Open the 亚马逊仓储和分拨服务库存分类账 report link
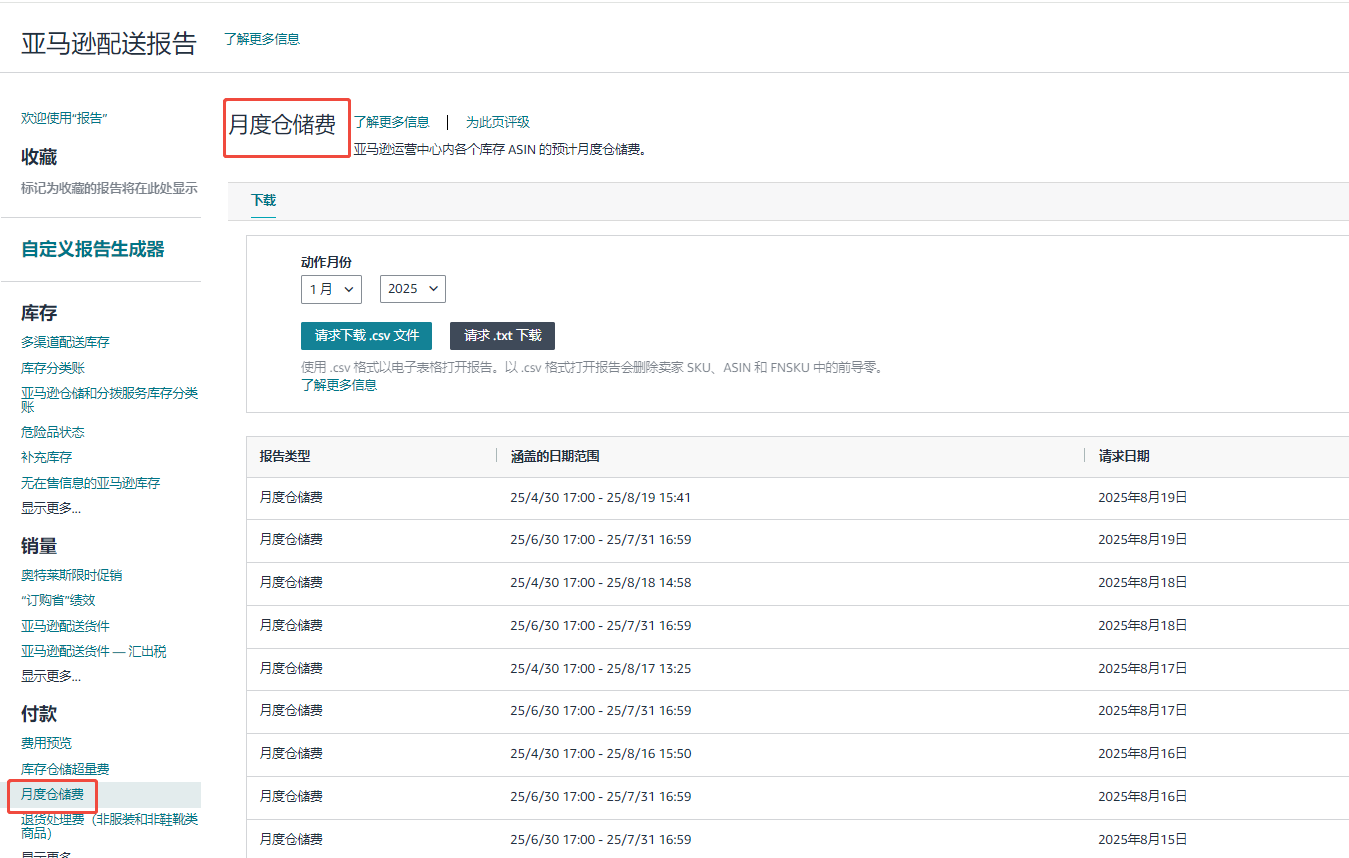The height and width of the screenshot is (858, 1349). tap(110, 400)
